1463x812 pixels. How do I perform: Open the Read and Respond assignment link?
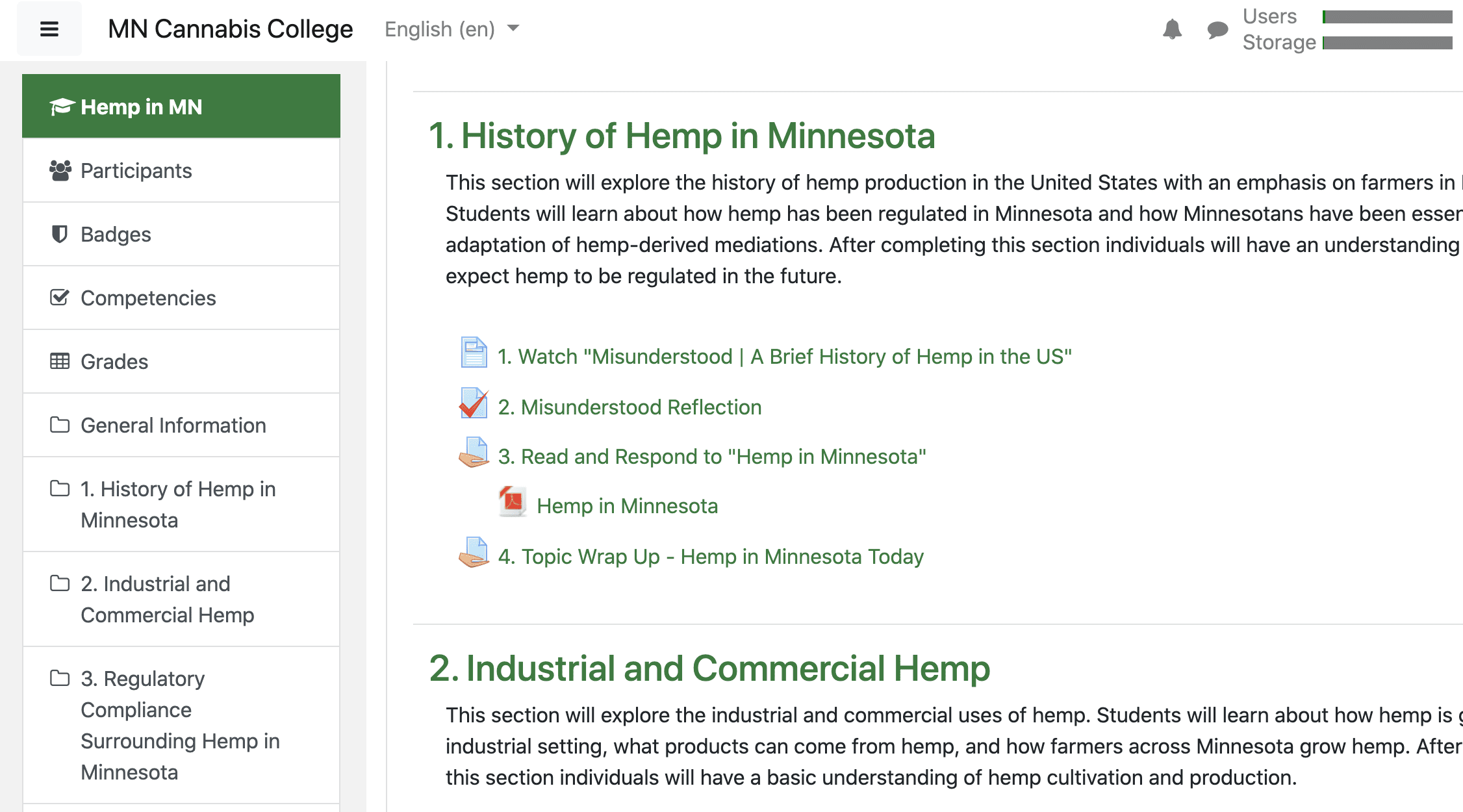coord(711,457)
